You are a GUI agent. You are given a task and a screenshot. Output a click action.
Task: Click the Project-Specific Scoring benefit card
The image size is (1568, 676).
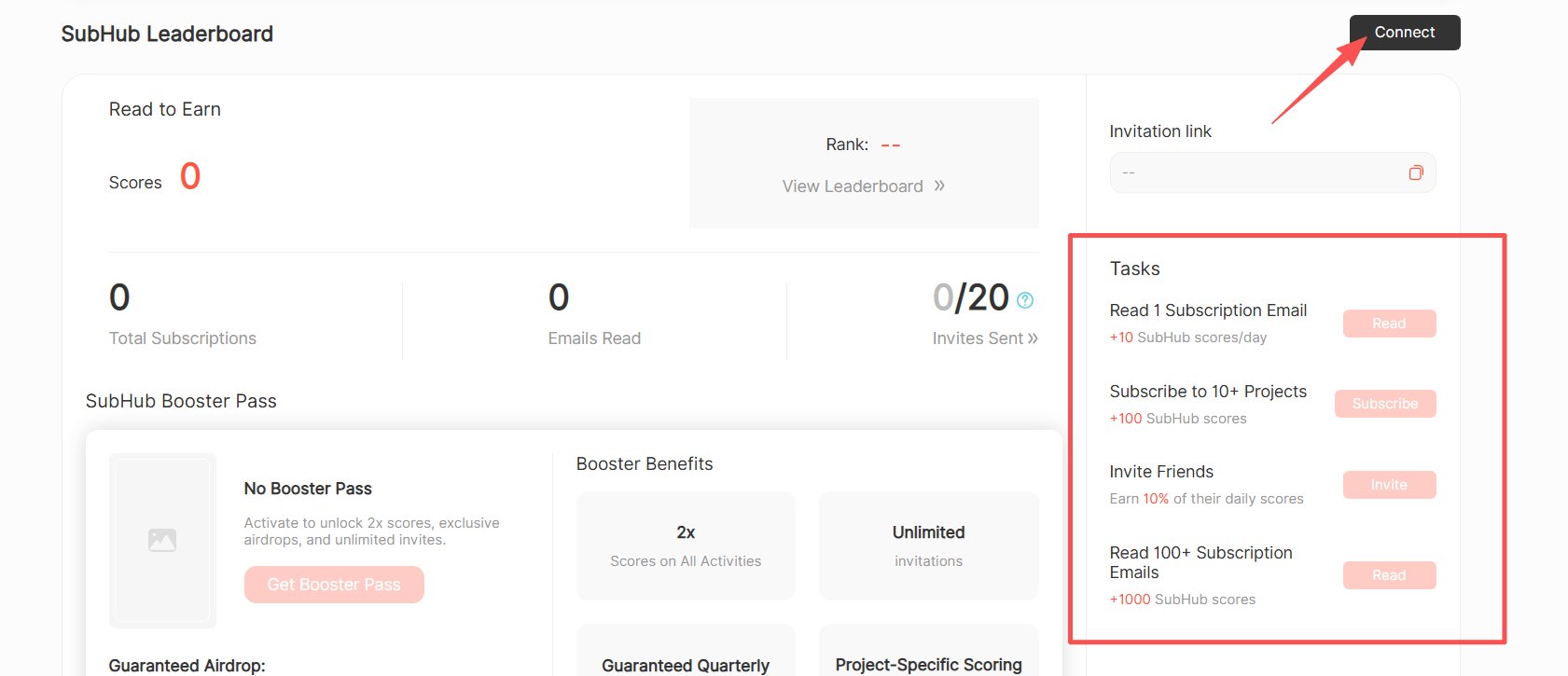point(928,650)
